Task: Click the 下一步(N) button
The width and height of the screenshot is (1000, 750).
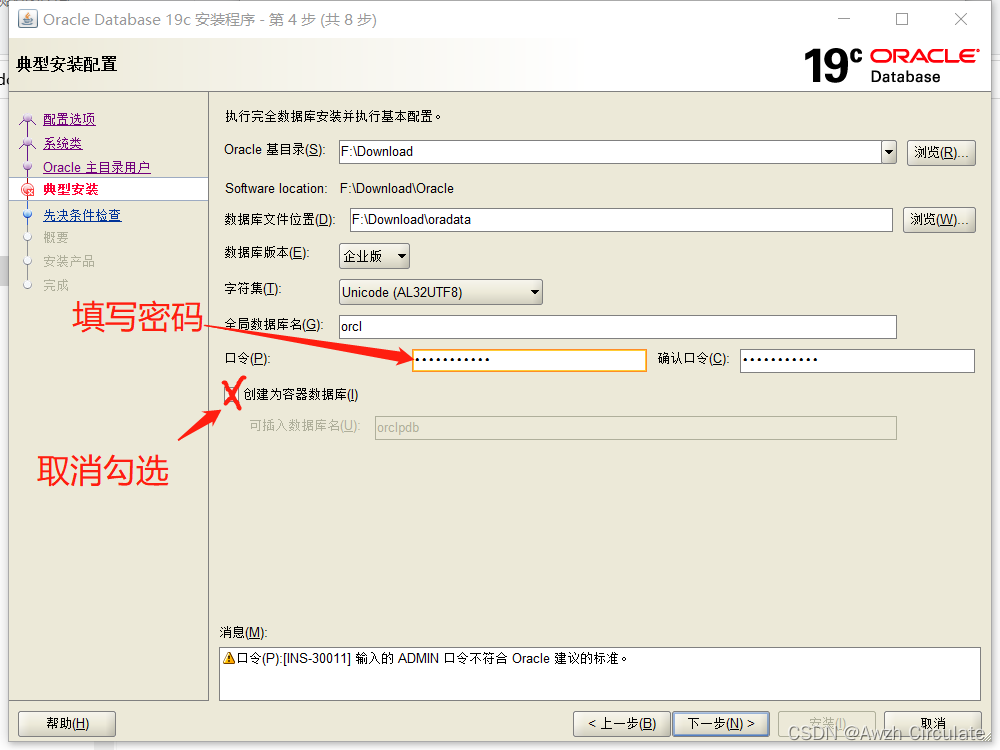Action: (721, 723)
